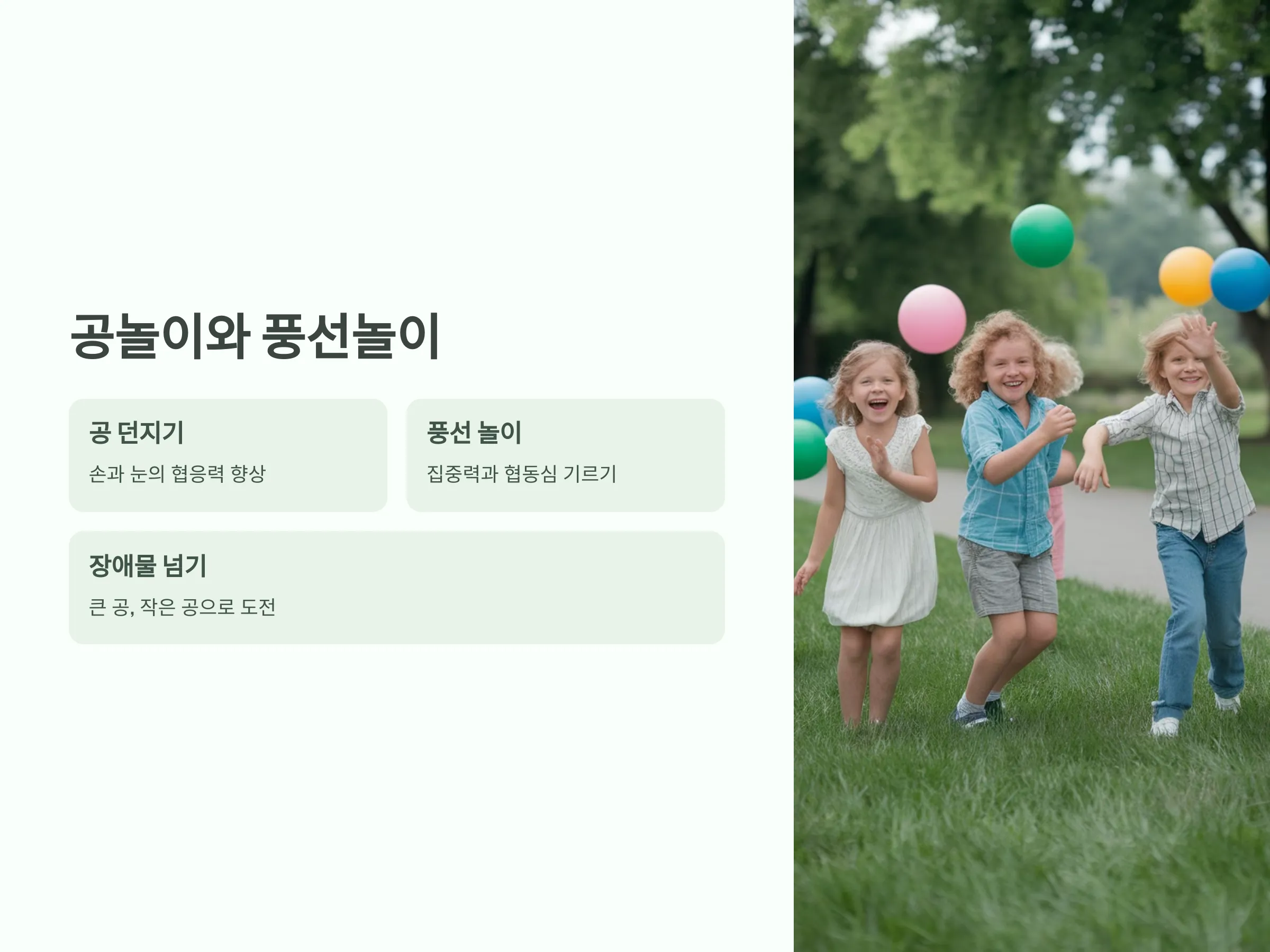Click the text 손과 눈의 협응력 향상
This screenshot has height=952, width=1270.
click(x=177, y=474)
